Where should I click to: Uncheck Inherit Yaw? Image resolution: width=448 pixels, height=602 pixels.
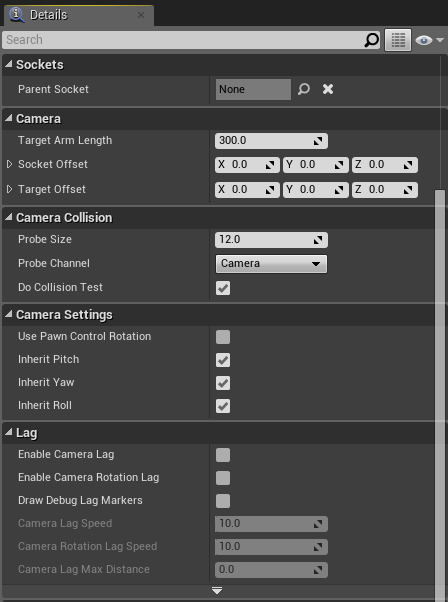(223, 383)
